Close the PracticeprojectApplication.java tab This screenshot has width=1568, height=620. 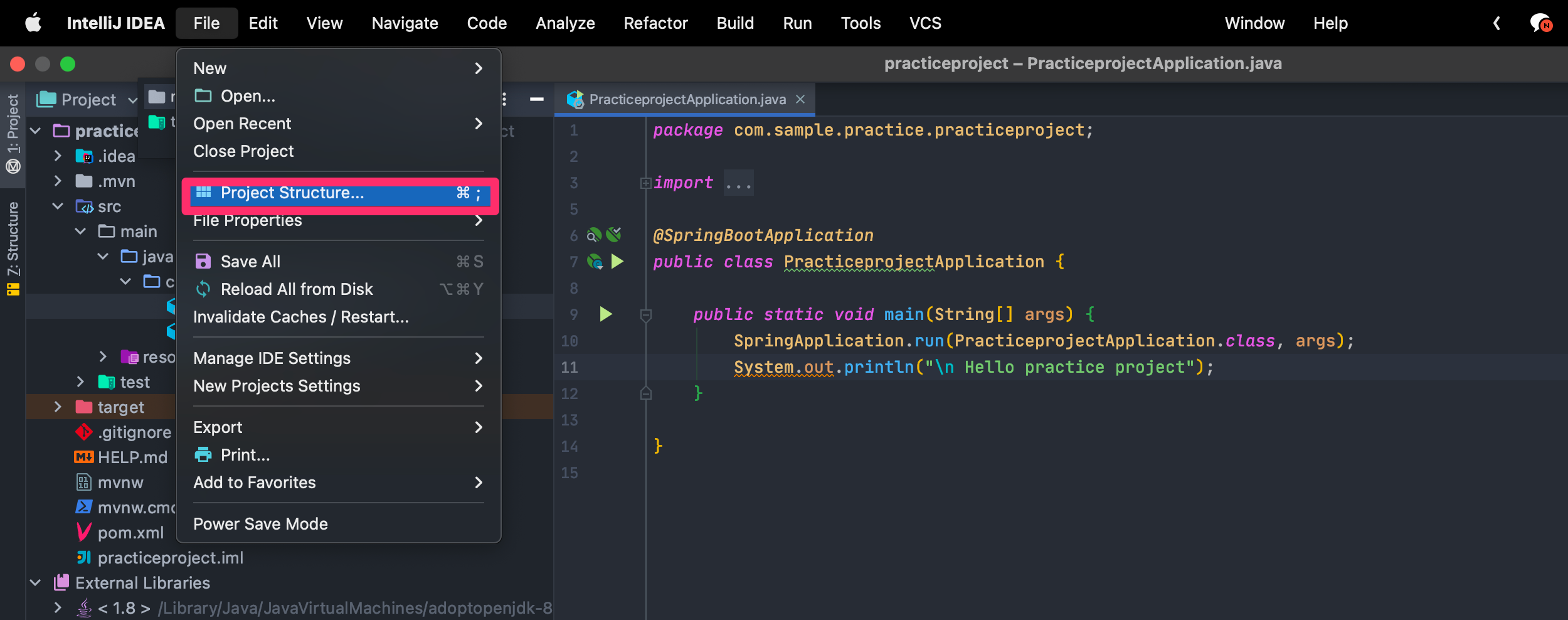pyautogui.click(x=800, y=99)
